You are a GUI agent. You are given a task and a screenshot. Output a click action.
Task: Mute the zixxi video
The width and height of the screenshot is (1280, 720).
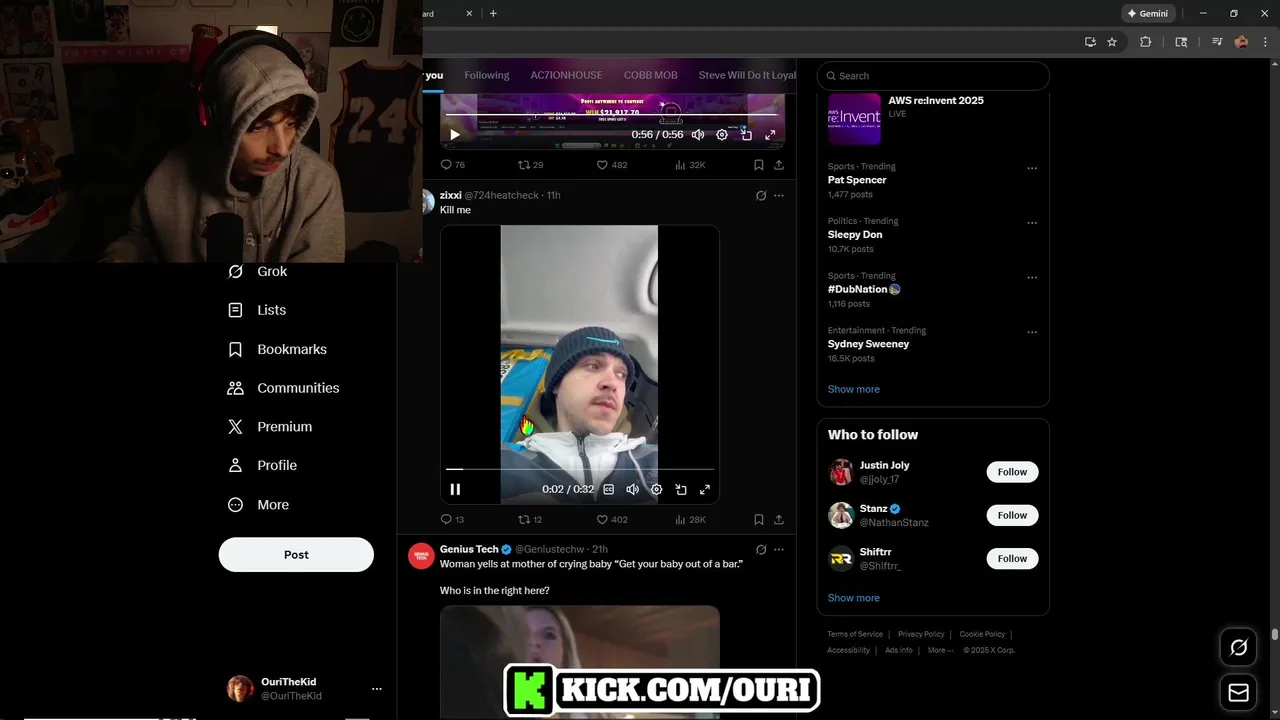pos(632,489)
